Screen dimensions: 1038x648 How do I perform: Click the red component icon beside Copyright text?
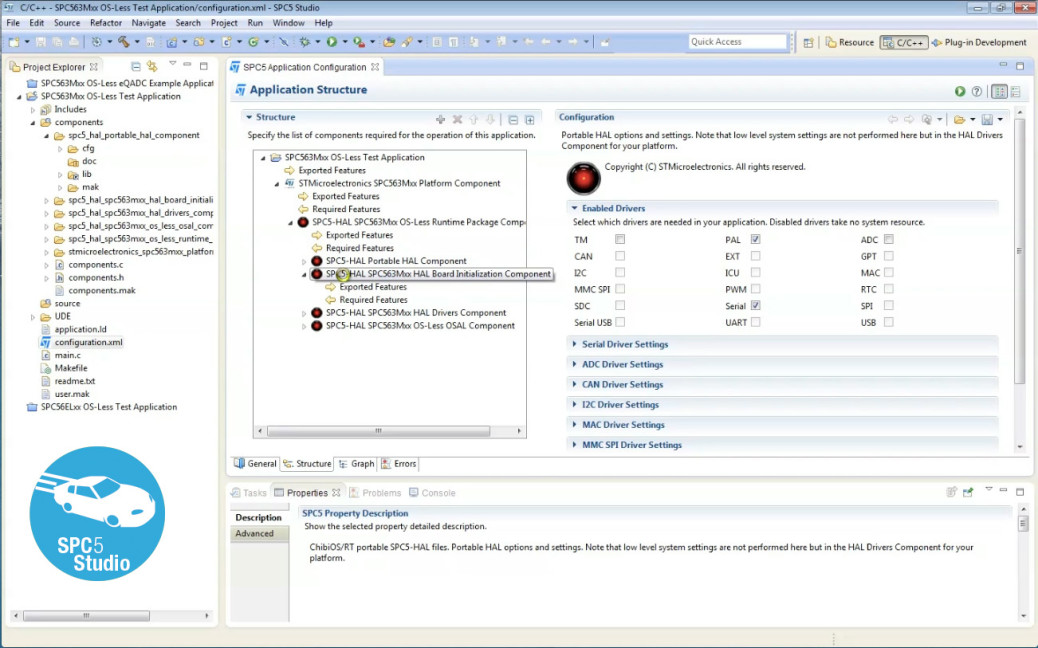coord(583,178)
